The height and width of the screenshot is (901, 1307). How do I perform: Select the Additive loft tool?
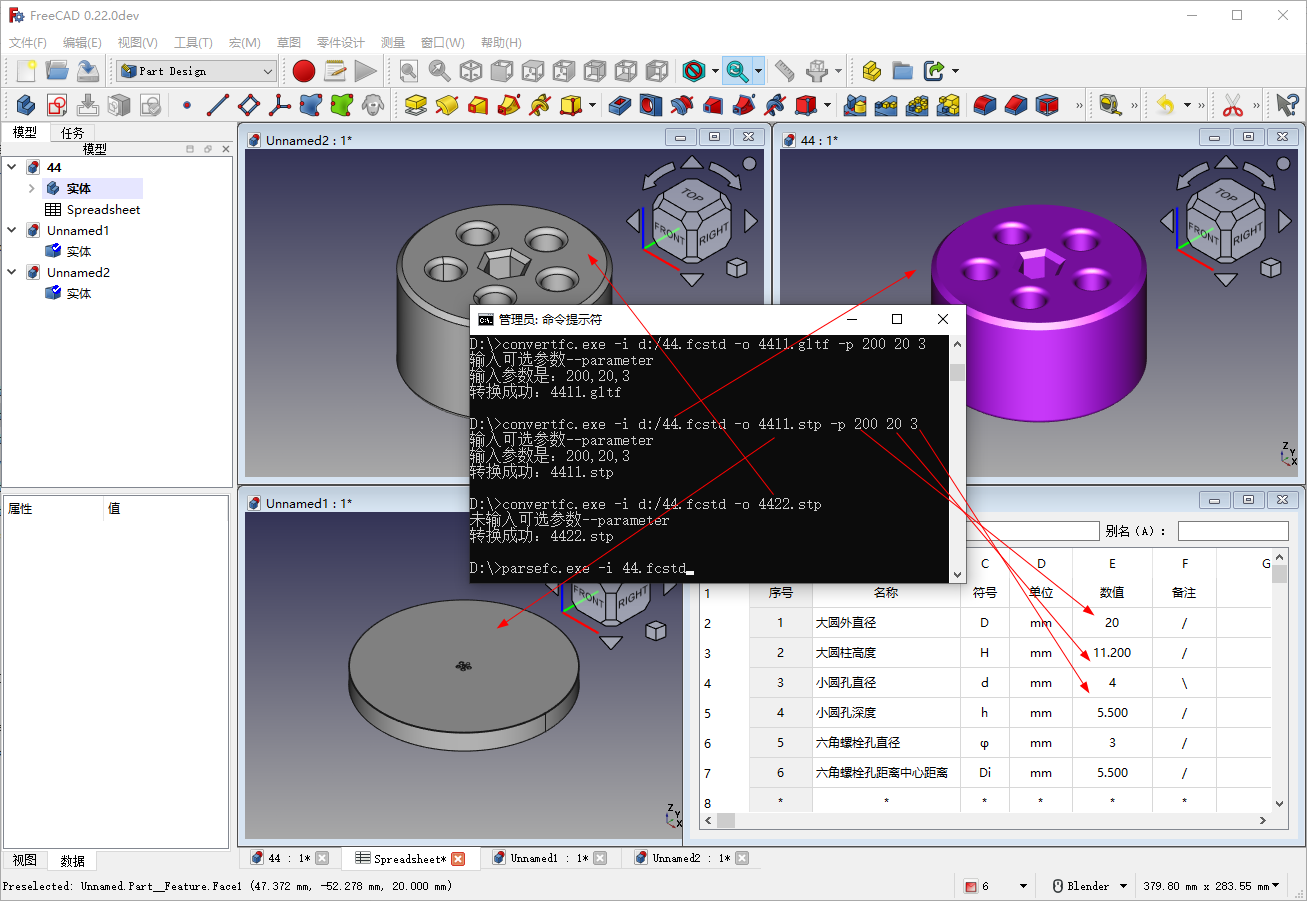click(x=477, y=104)
